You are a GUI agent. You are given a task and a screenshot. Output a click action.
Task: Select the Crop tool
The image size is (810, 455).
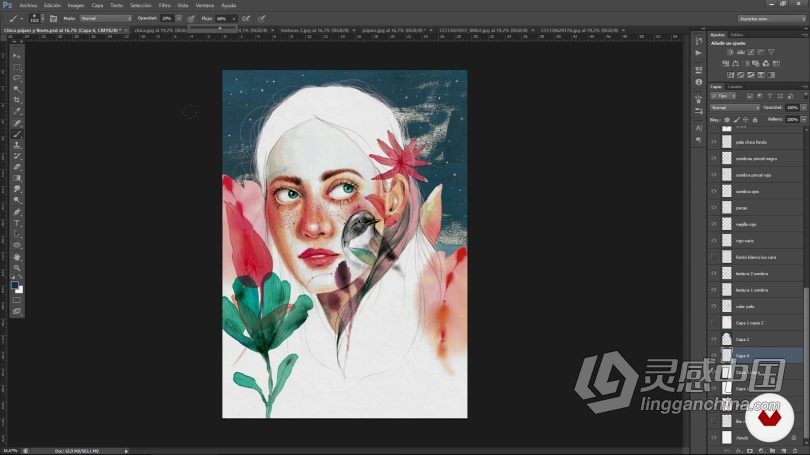pyautogui.click(x=17, y=100)
